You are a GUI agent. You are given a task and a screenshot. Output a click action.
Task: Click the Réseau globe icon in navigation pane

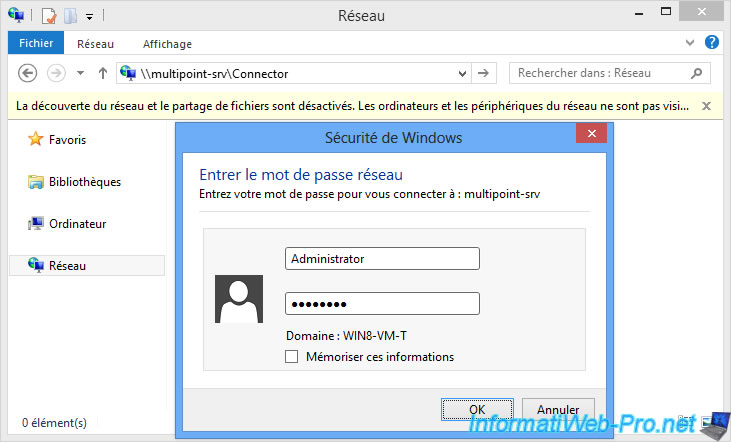click(x=35, y=265)
